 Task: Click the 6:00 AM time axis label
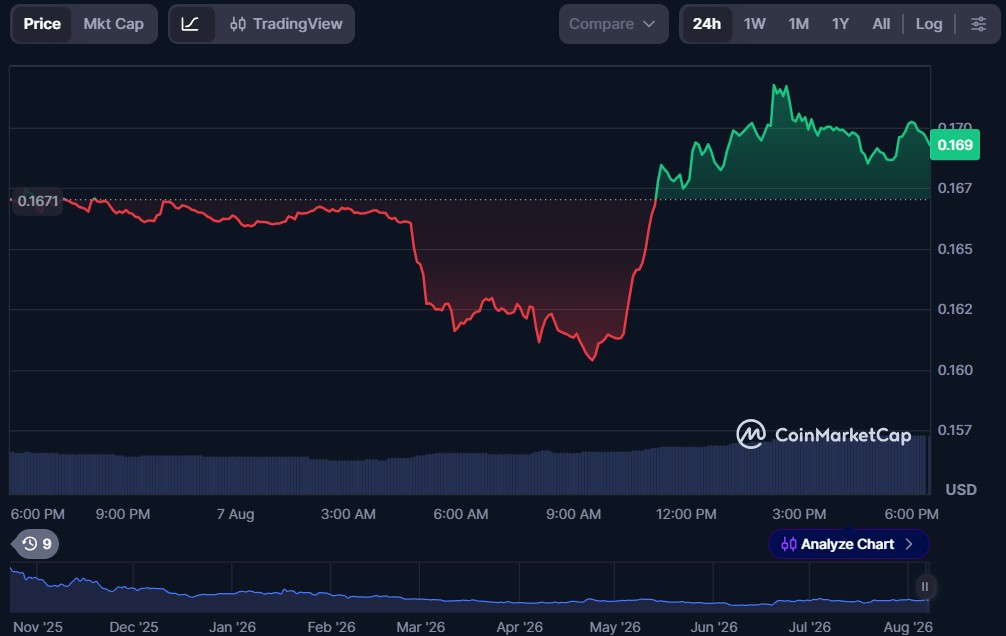461,514
